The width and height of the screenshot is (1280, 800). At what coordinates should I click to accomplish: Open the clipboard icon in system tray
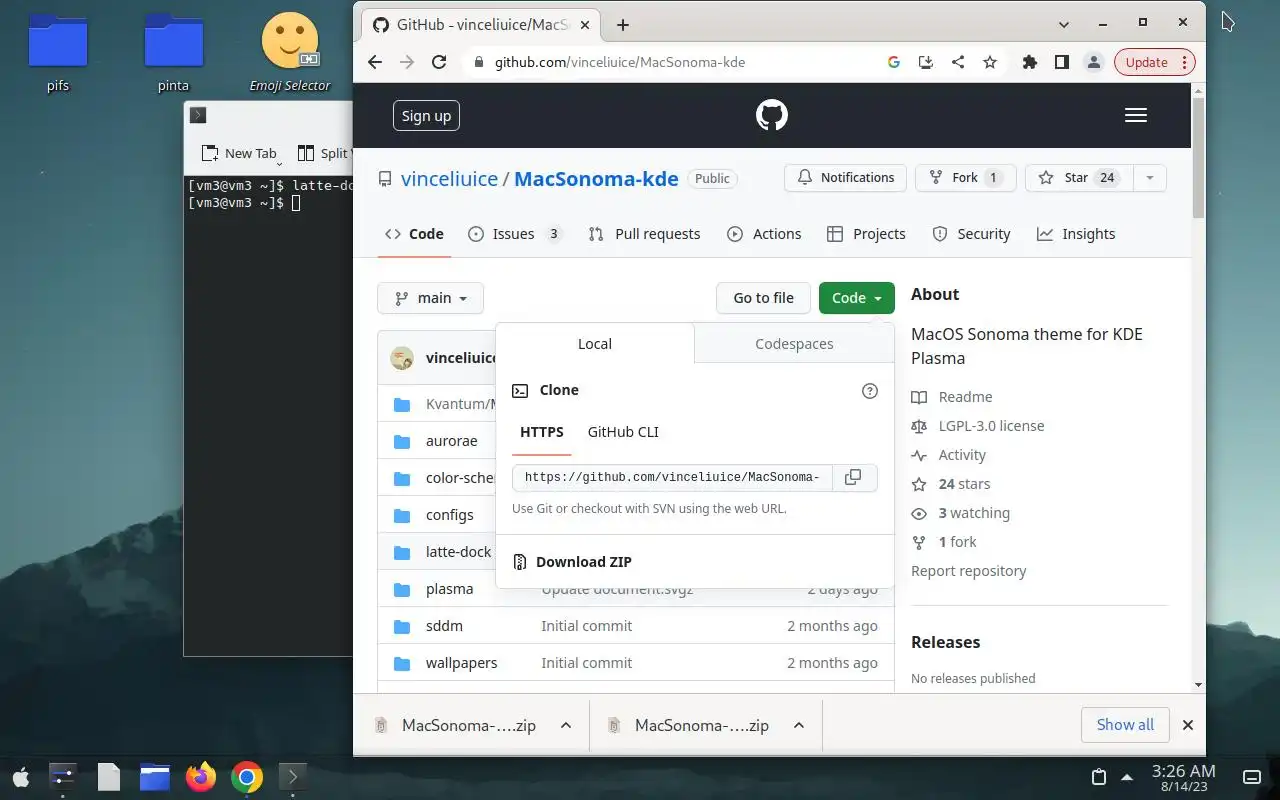[x=1098, y=777]
